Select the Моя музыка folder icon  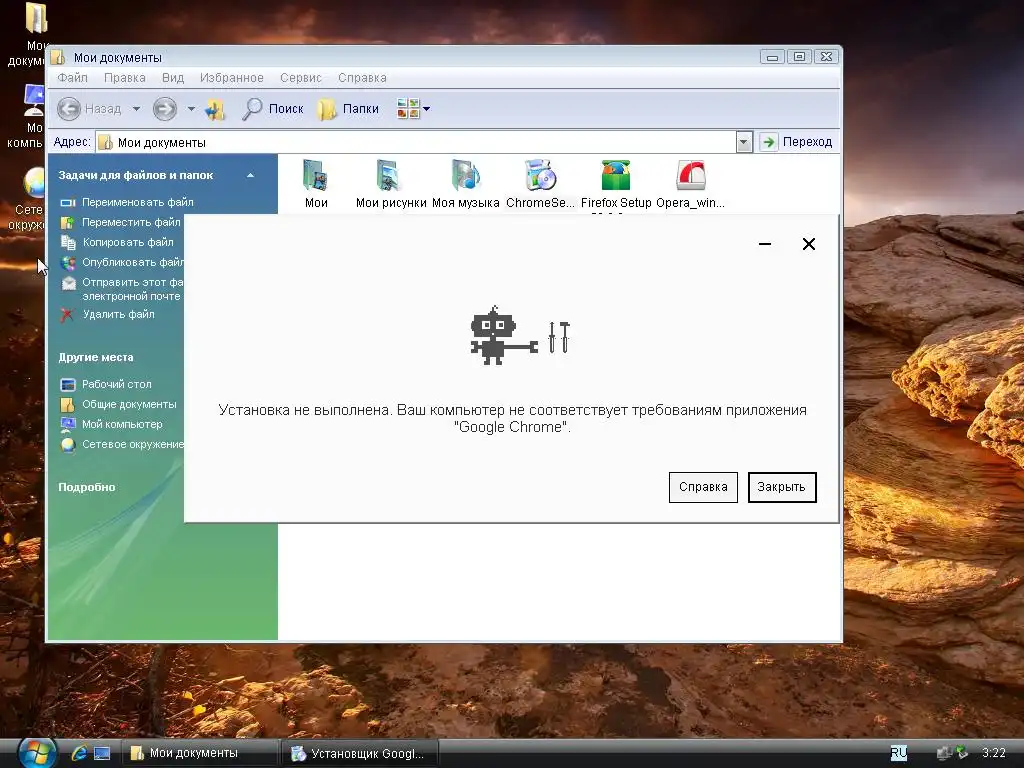click(466, 176)
